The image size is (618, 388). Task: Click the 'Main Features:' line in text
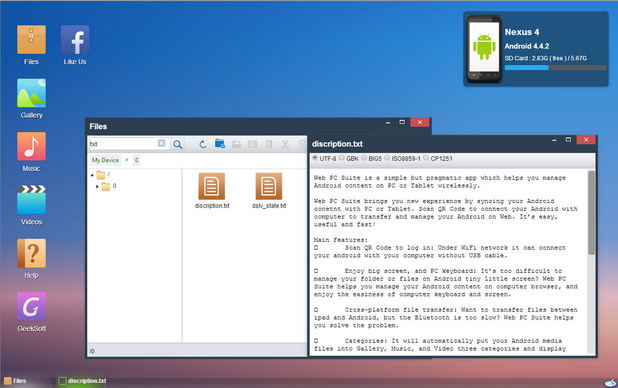point(341,240)
